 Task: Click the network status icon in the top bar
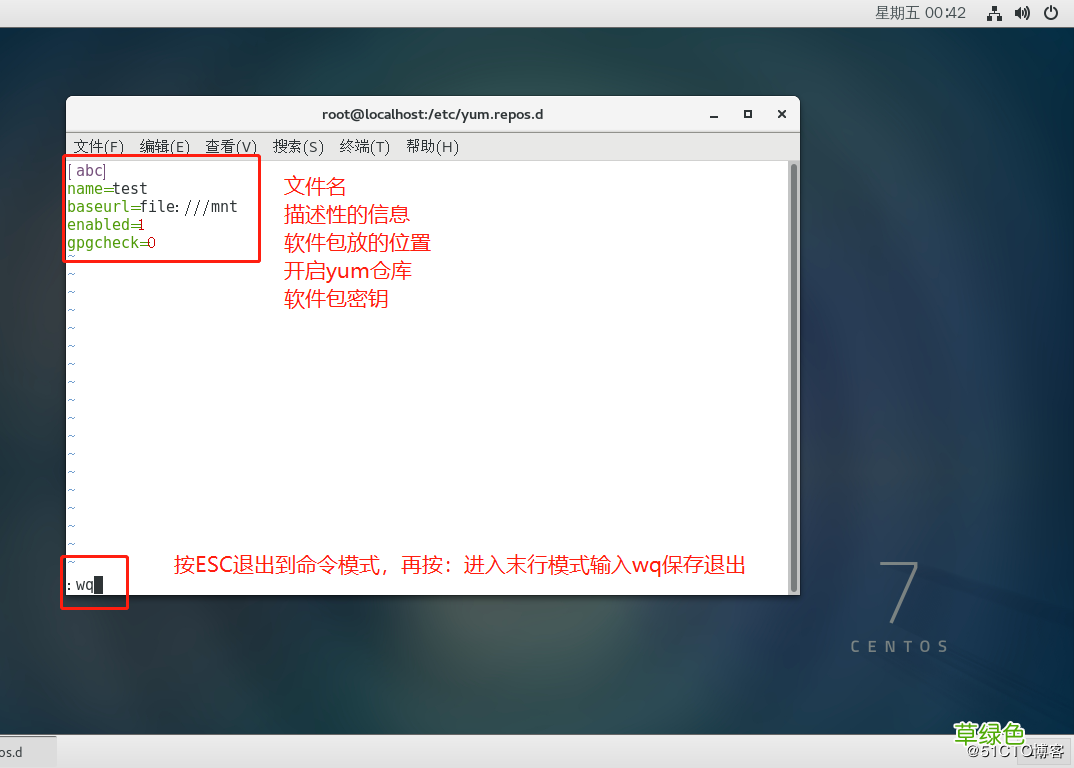tap(993, 13)
